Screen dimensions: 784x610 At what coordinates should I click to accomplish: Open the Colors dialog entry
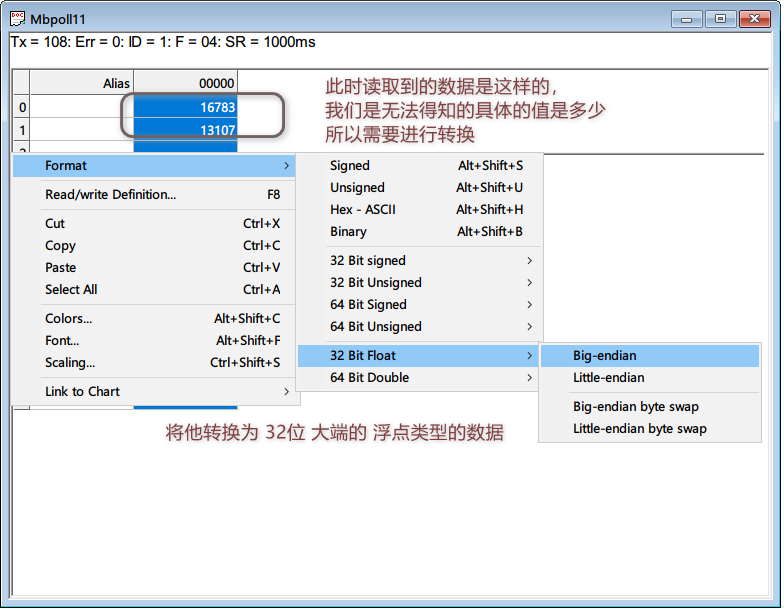click(154, 318)
